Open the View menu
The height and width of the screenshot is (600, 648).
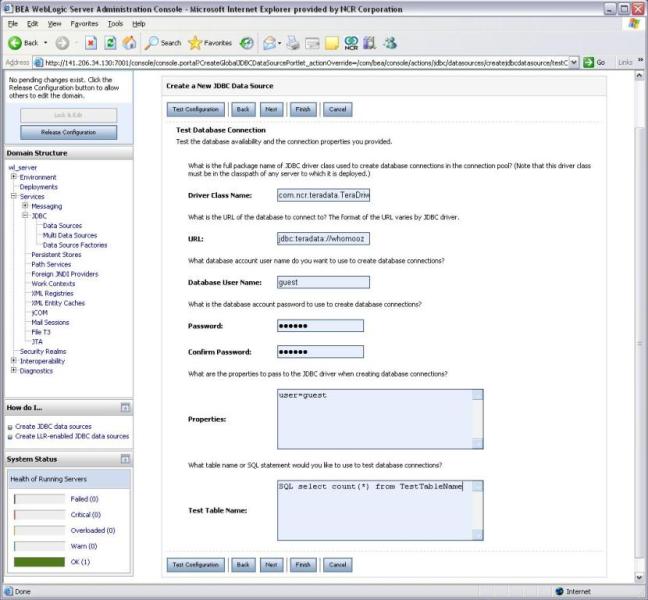[x=54, y=24]
